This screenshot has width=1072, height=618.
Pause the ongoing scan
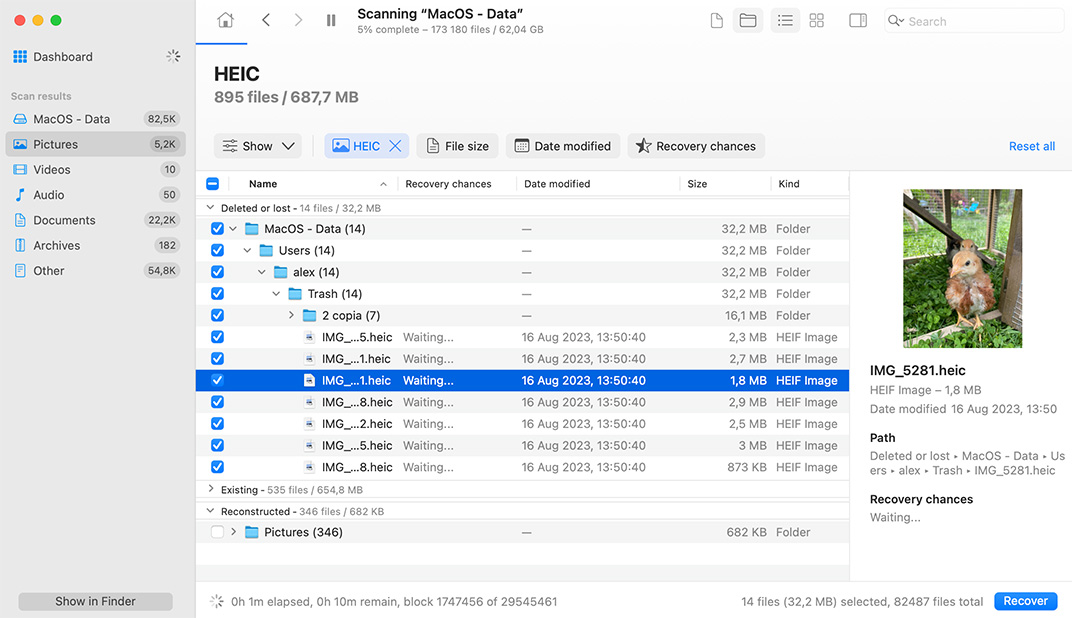331,20
